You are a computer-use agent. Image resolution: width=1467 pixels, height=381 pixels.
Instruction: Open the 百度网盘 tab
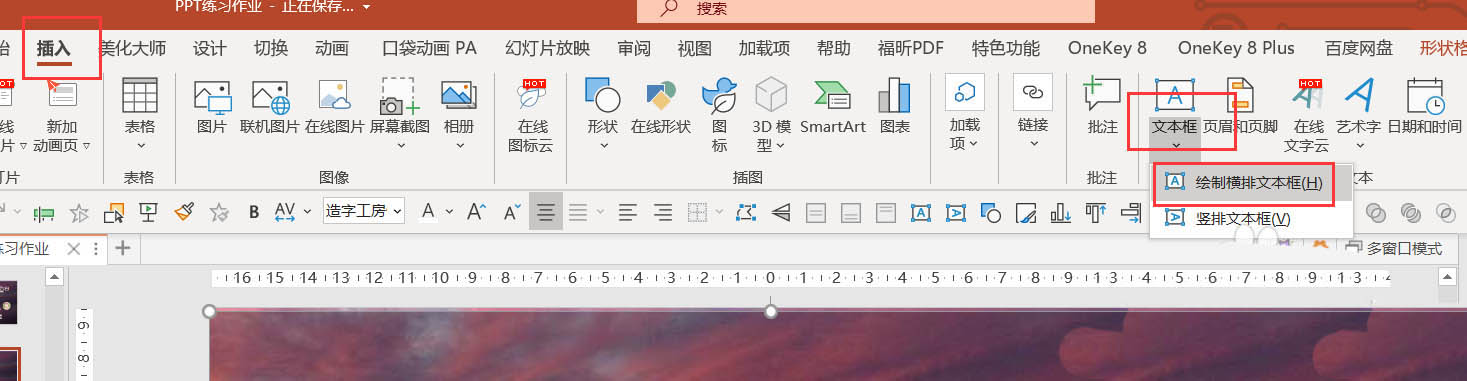(x=1359, y=48)
